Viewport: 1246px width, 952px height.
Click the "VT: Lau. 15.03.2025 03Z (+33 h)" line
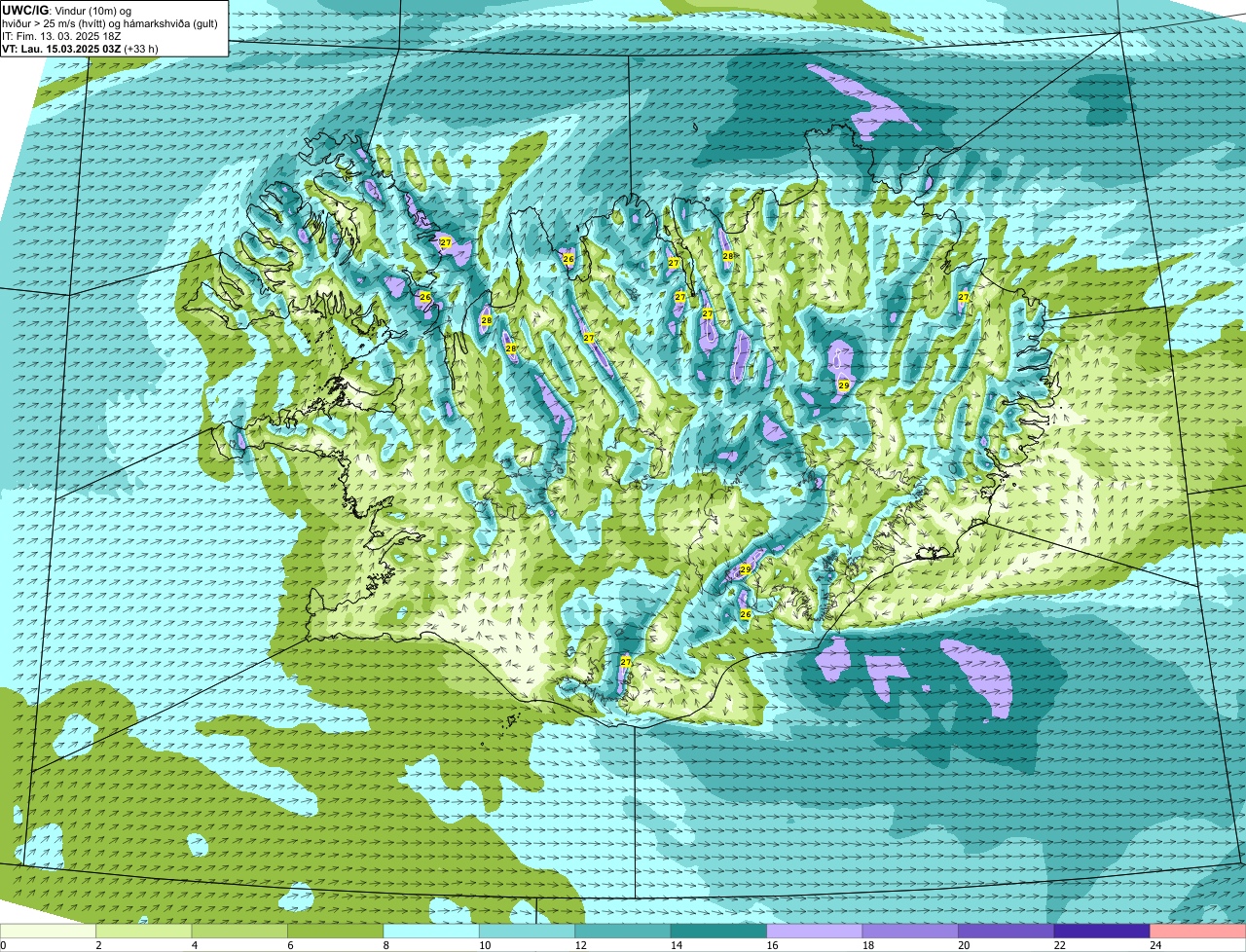tap(80, 48)
